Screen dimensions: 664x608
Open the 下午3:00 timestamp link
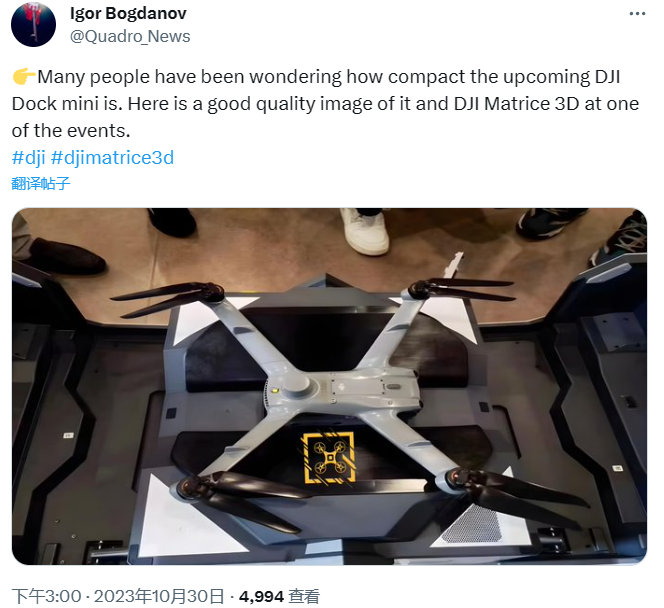(x=46, y=597)
